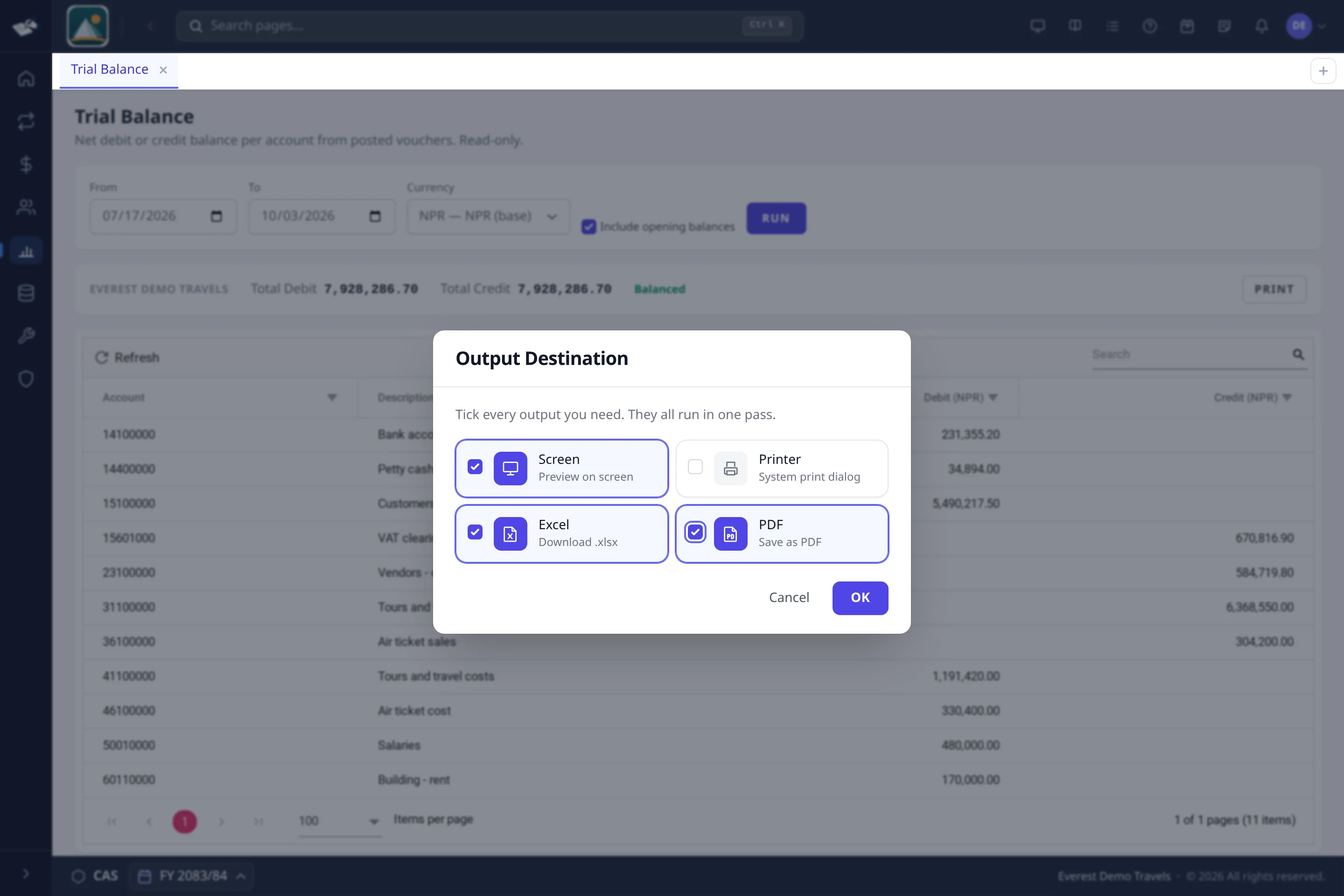Toggle the PDF output checkbox
This screenshot has height=896, width=1344.
[695, 532]
